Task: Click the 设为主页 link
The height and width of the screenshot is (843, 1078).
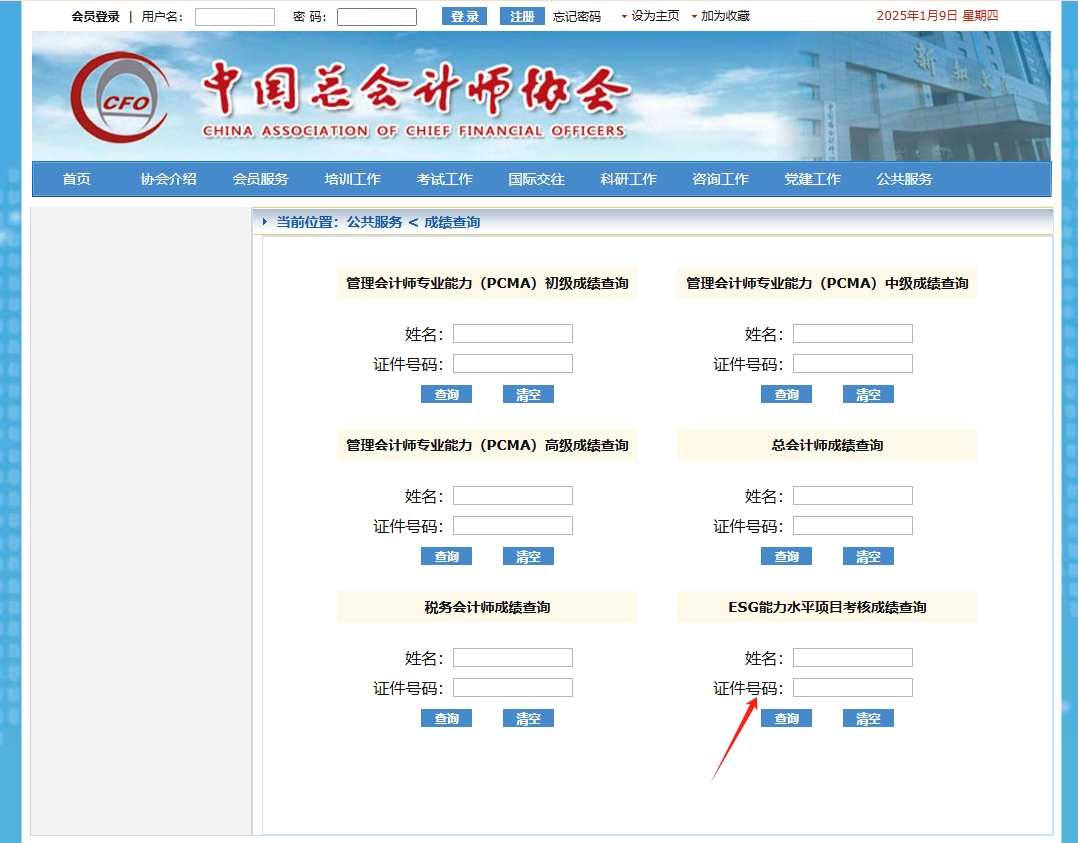Action: tap(655, 16)
